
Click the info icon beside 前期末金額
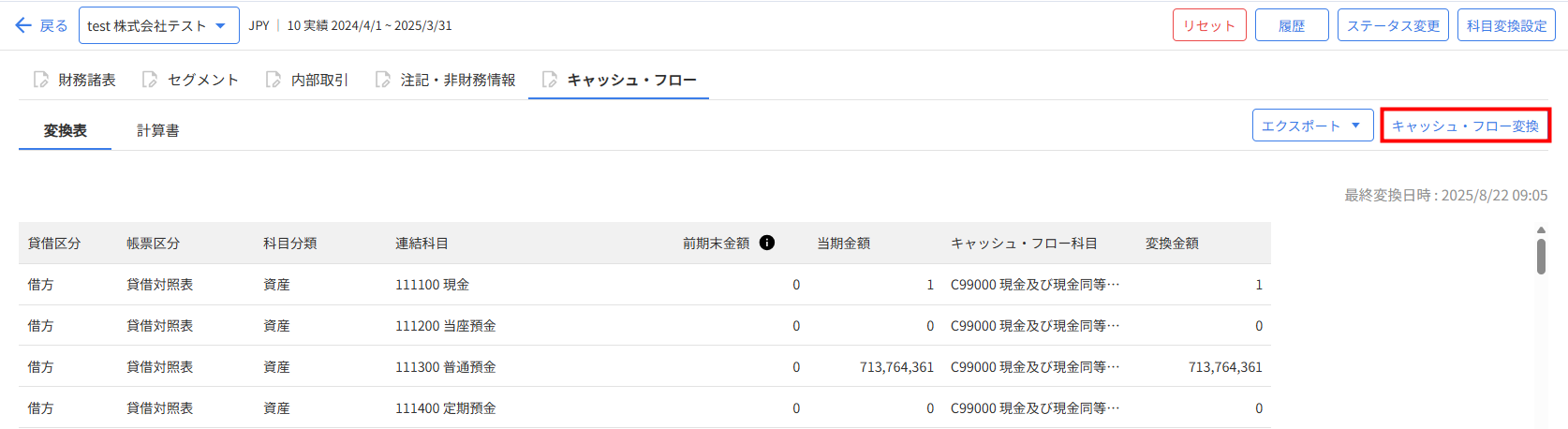tap(767, 243)
